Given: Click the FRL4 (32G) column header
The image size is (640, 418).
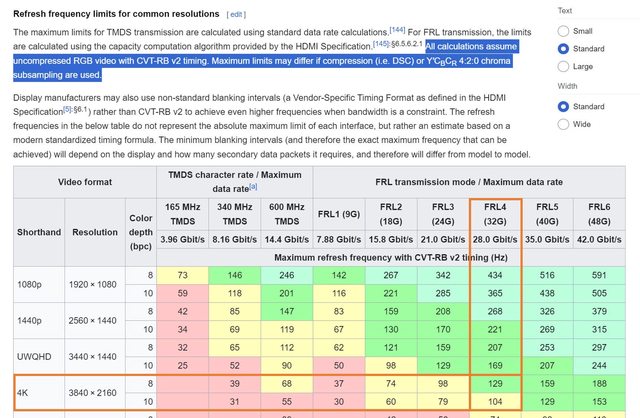Looking at the screenshot, I should coord(494,212).
